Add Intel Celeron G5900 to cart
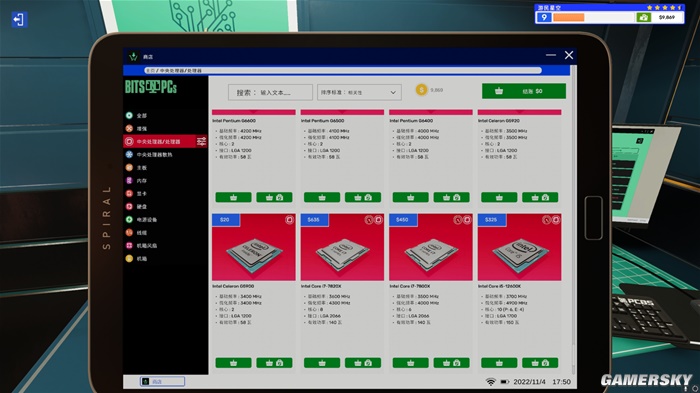 click(x=233, y=363)
